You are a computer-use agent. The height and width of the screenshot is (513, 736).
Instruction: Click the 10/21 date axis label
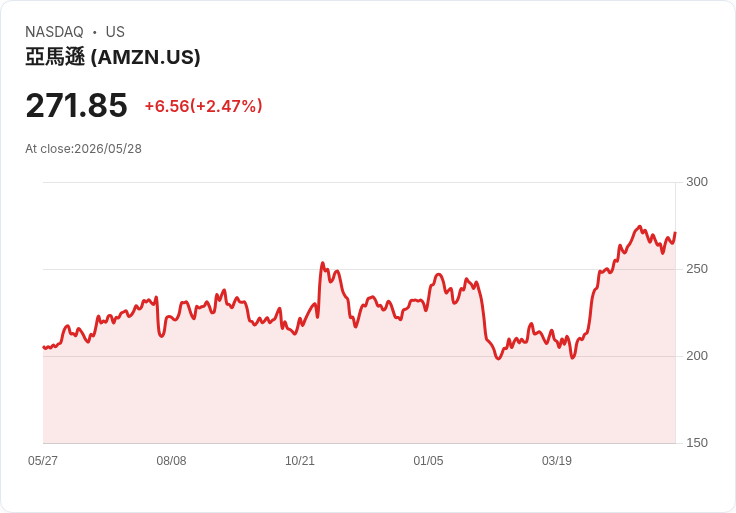[300, 460]
